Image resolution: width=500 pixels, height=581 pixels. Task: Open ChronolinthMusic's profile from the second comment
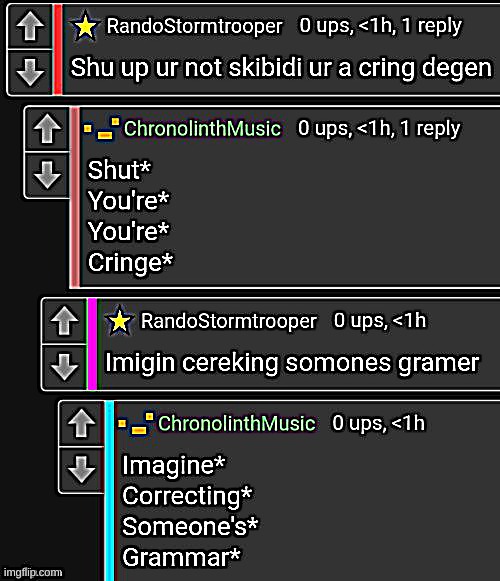point(202,129)
